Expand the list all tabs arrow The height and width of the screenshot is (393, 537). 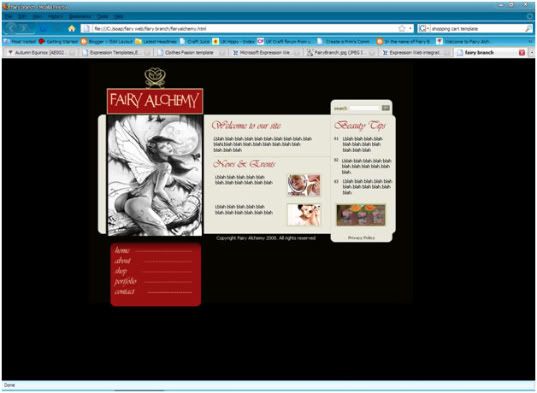532,52
